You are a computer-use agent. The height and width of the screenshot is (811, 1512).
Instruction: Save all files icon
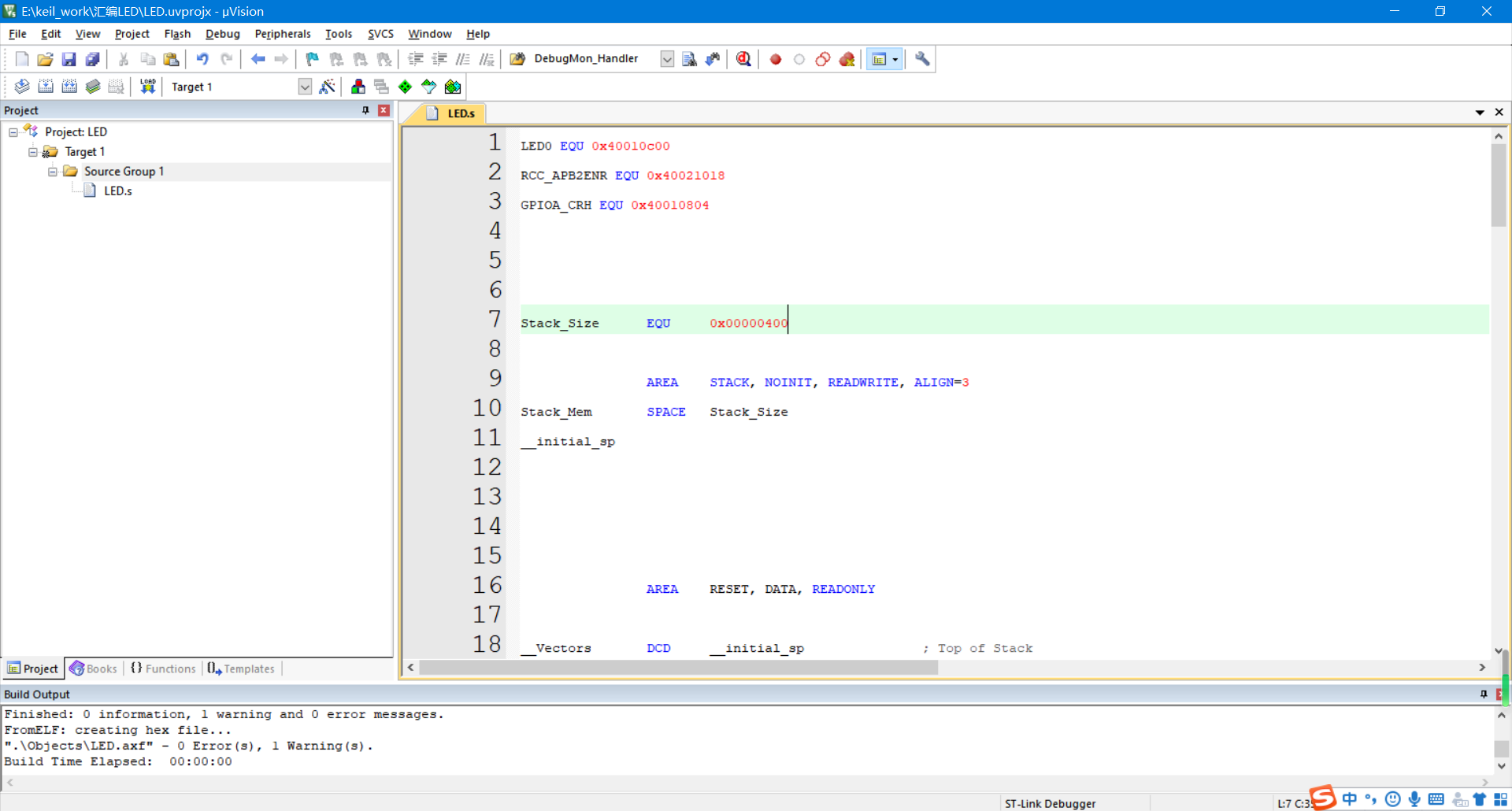tap(93, 59)
